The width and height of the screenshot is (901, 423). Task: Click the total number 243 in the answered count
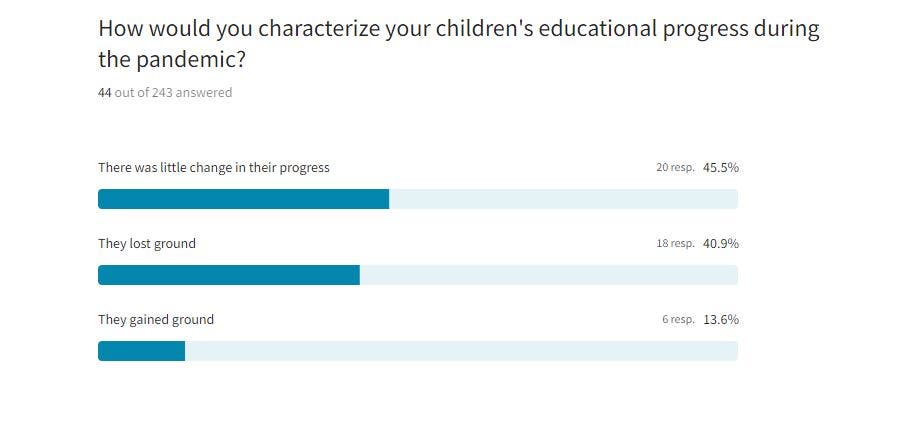162,93
